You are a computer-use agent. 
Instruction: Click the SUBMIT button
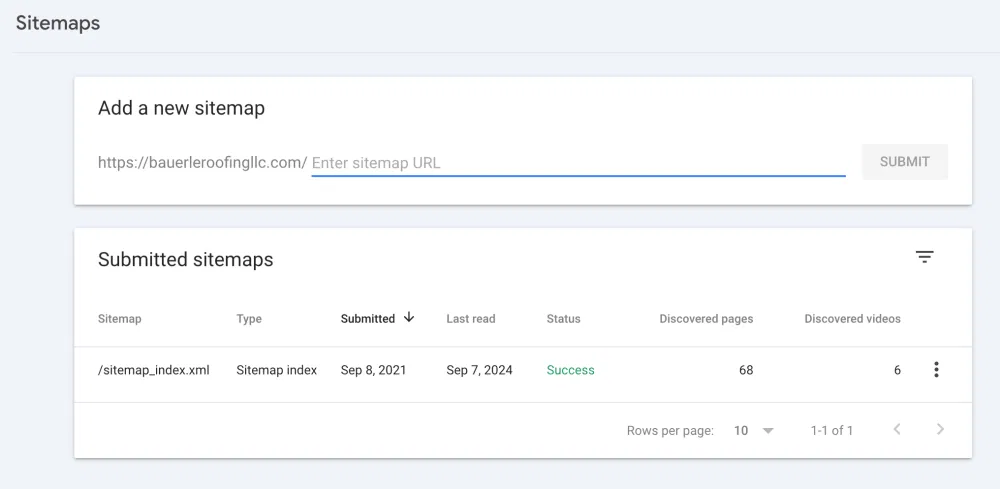tap(904, 162)
